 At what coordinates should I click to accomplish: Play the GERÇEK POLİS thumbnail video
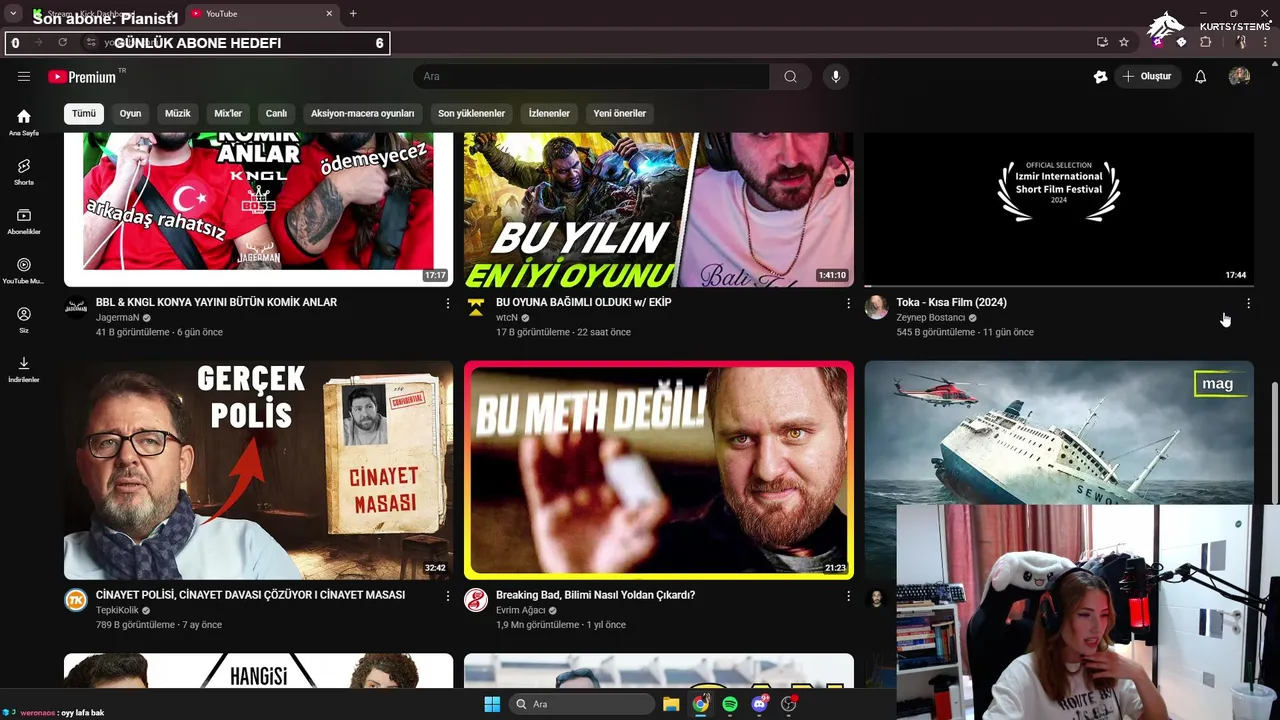point(258,470)
